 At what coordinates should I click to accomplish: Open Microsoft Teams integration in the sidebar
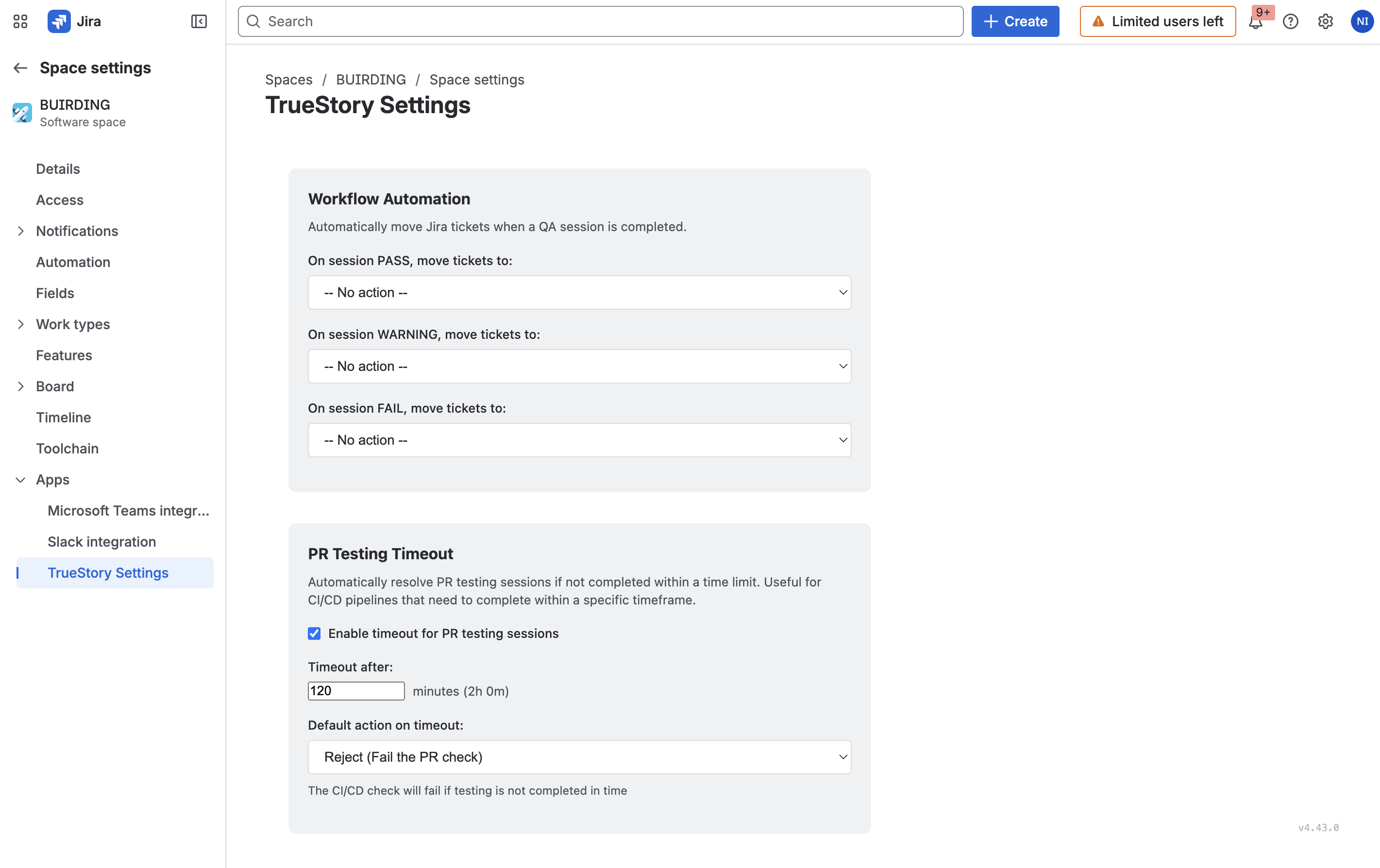pyautogui.click(x=128, y=511)
